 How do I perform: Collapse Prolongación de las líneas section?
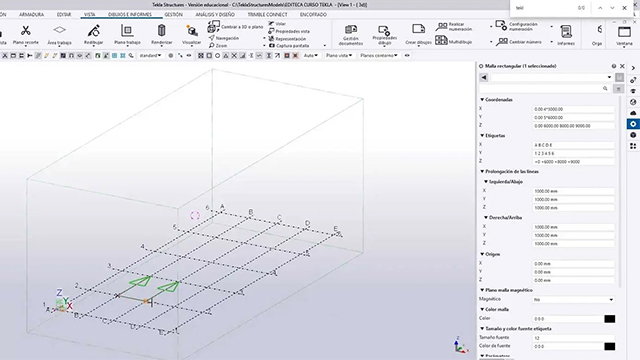(x=482, y=171)
